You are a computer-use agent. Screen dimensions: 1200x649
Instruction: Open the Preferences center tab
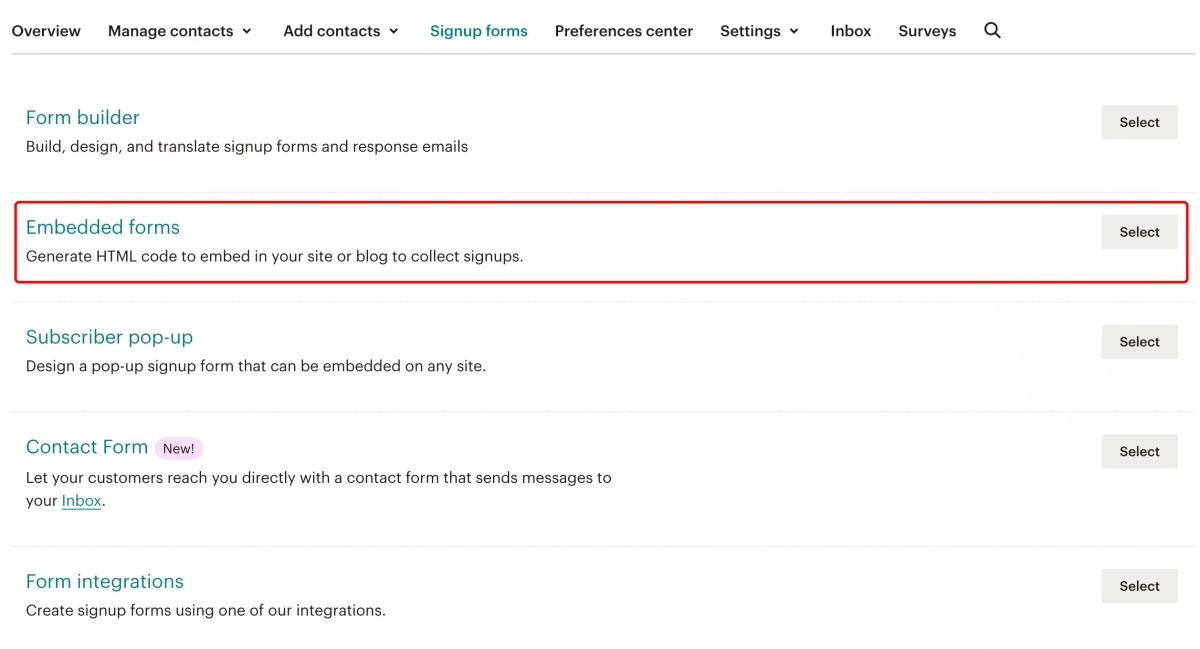tap(624, 31)
